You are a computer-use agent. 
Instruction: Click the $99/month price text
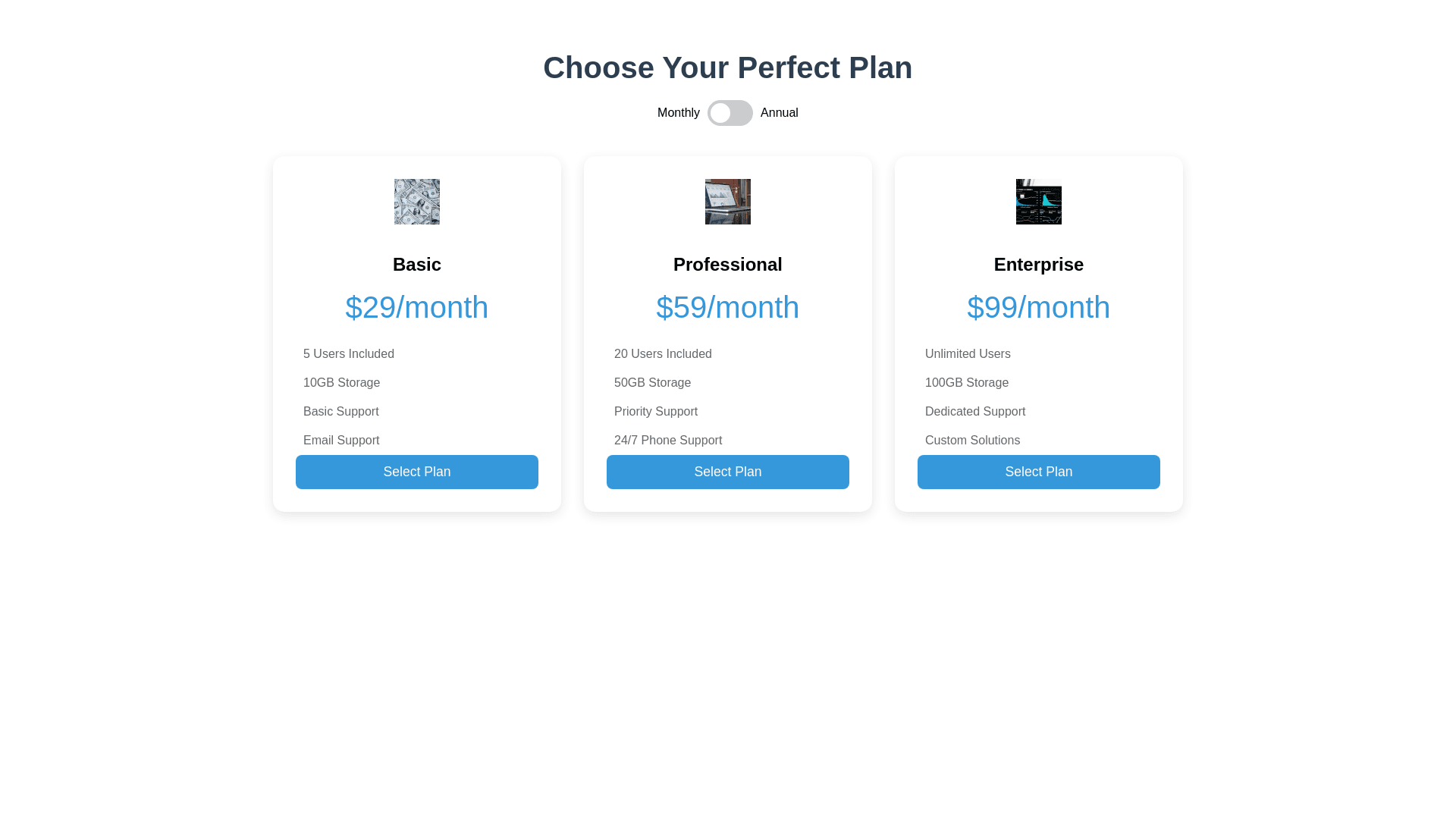click(1039, 307)
